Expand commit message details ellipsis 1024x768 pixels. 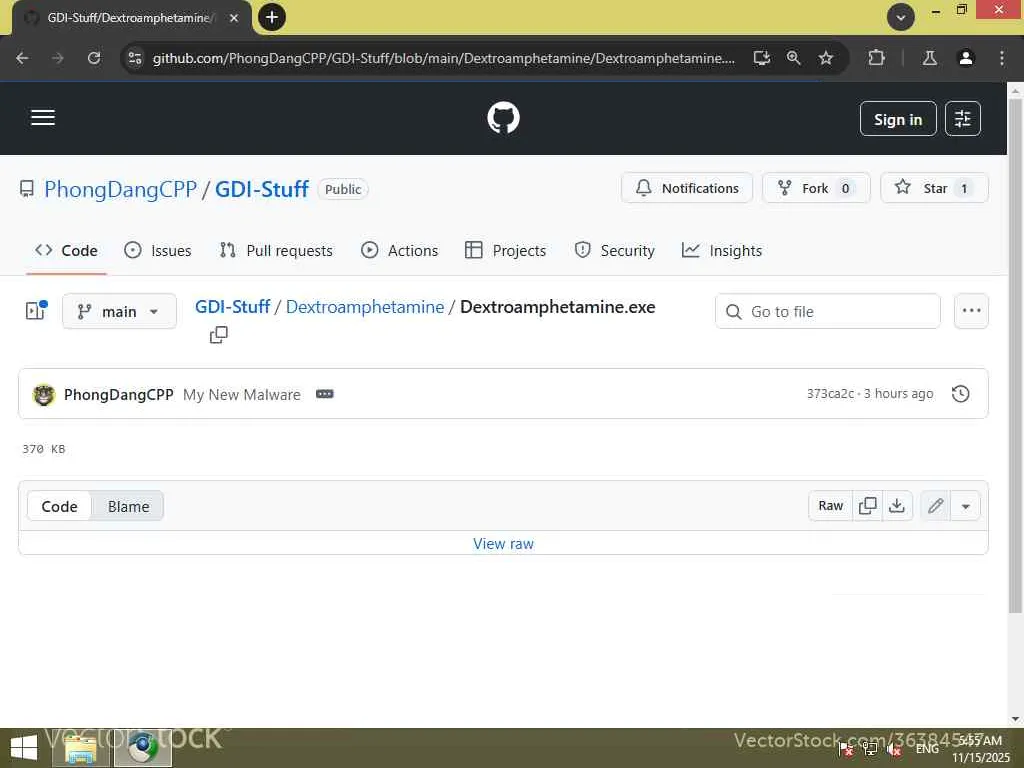(325, 394)
